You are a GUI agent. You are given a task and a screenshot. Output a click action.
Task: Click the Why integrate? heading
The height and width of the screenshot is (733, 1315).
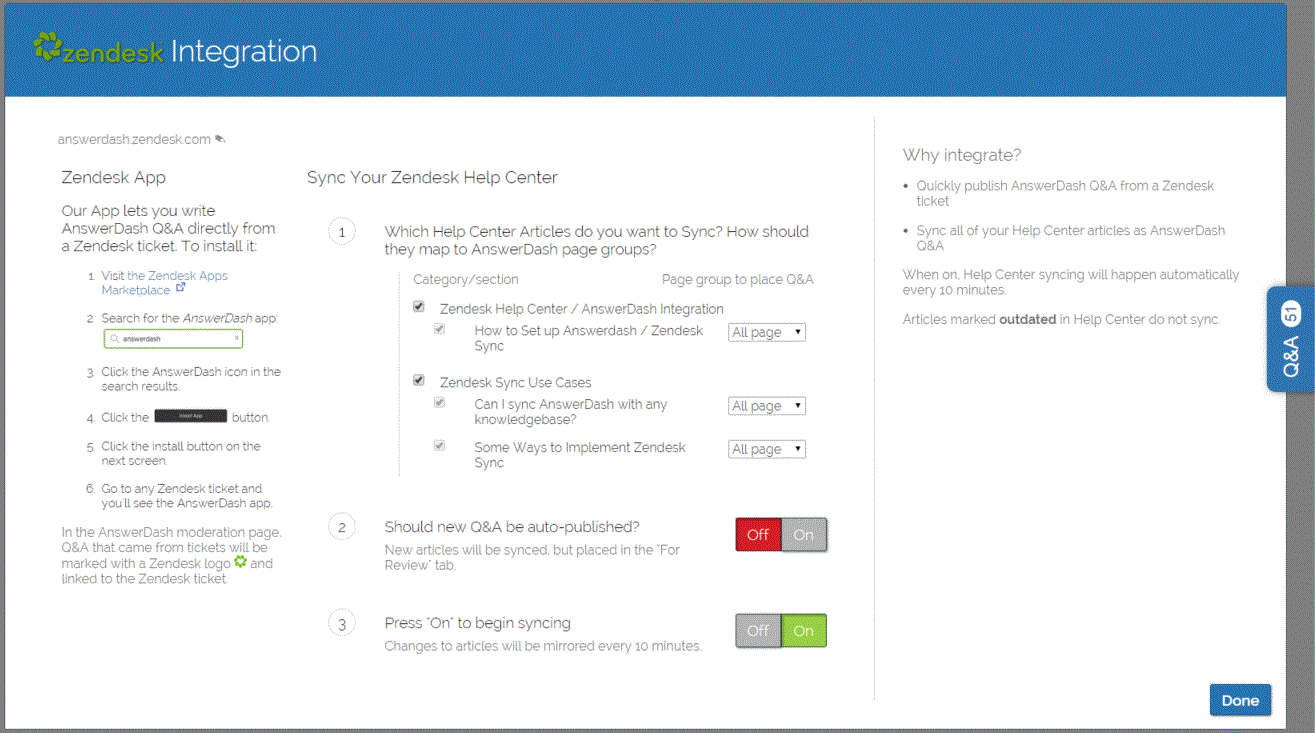[x=962, y=155]
